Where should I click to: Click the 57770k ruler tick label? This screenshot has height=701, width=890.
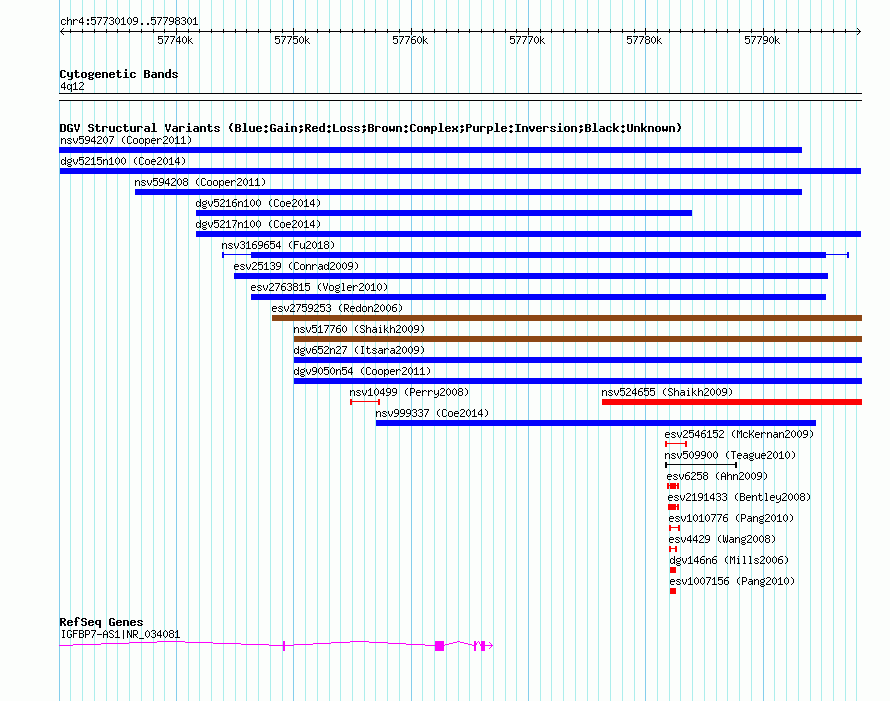pyautogui.click(x=527, y=40)
